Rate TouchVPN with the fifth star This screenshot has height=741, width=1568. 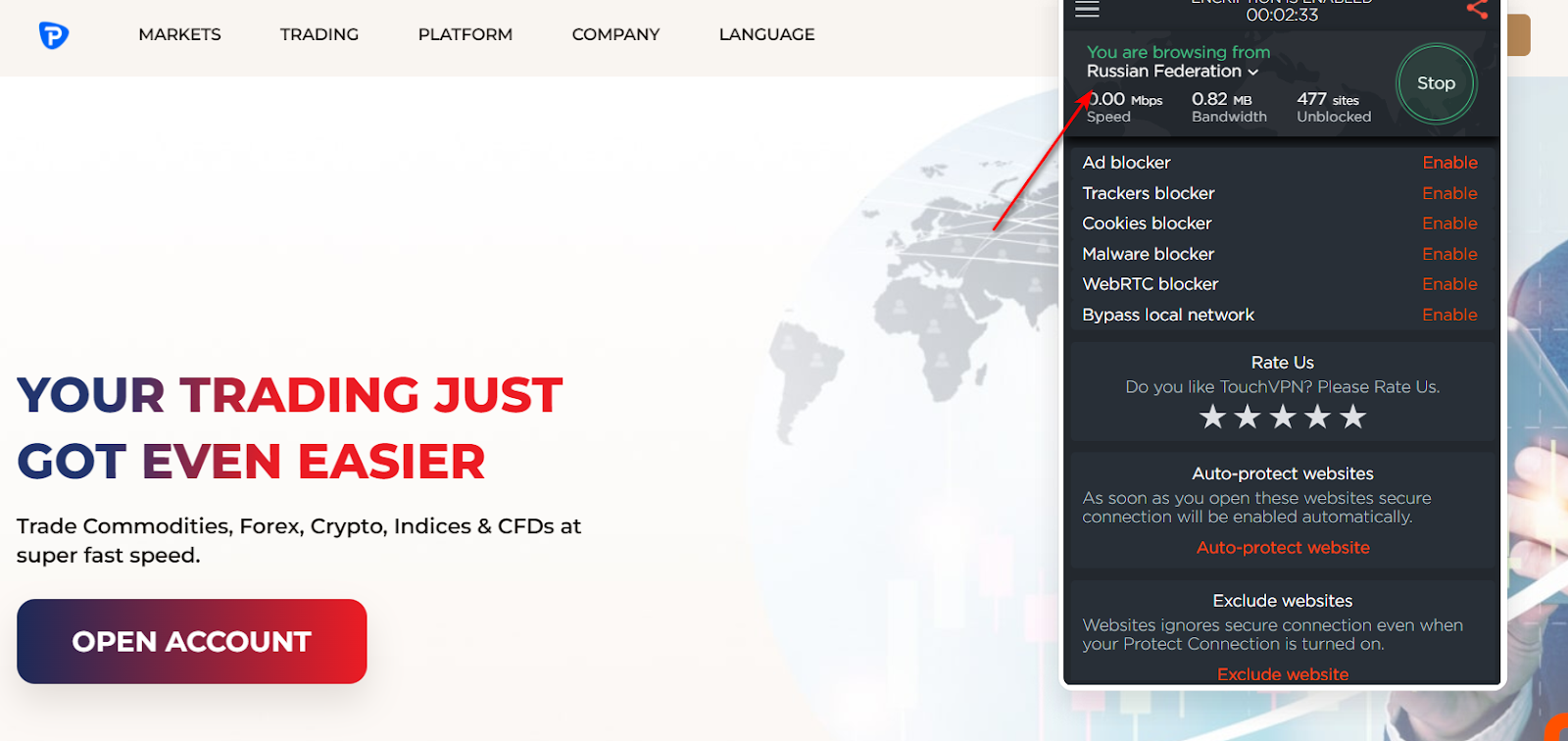pyautogui.click(x=1353, y=418)
